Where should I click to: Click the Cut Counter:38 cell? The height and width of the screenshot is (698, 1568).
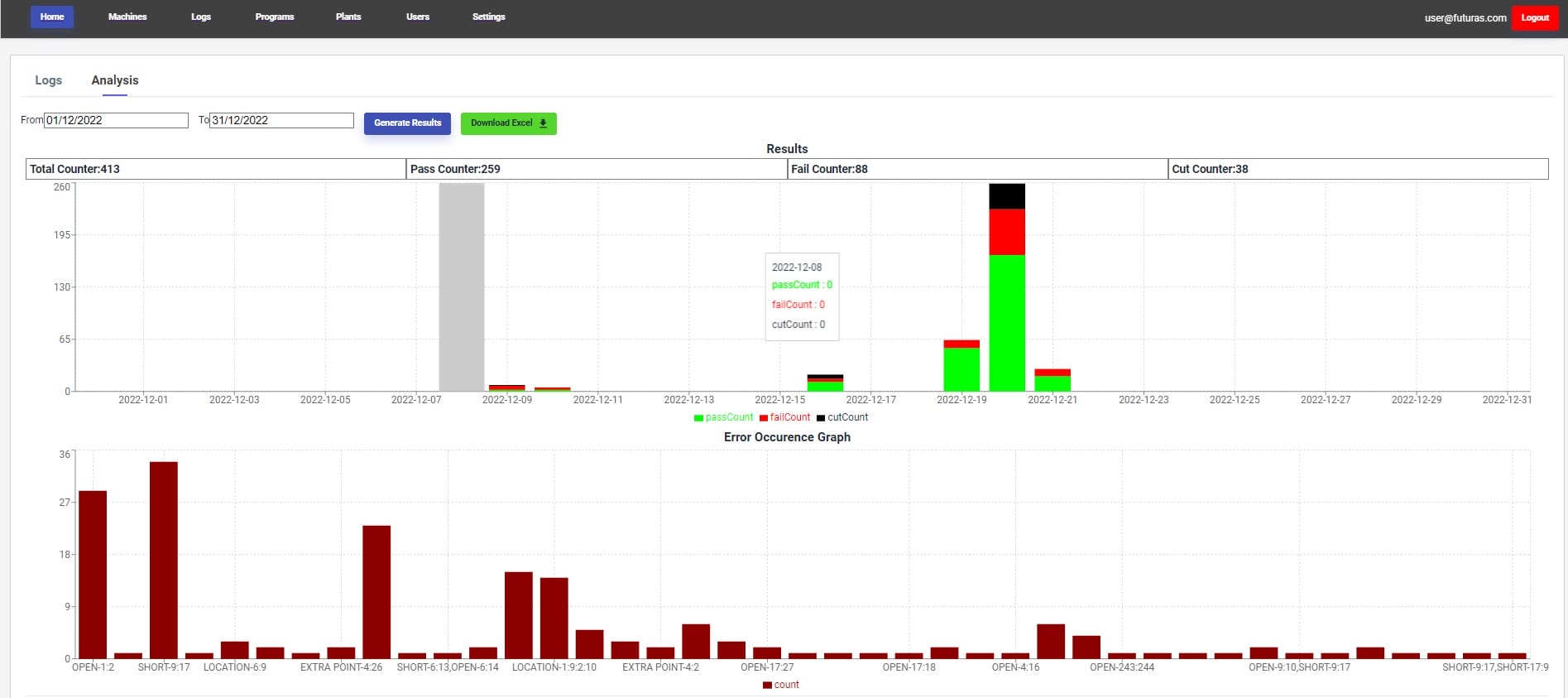tap(1358, 169)
